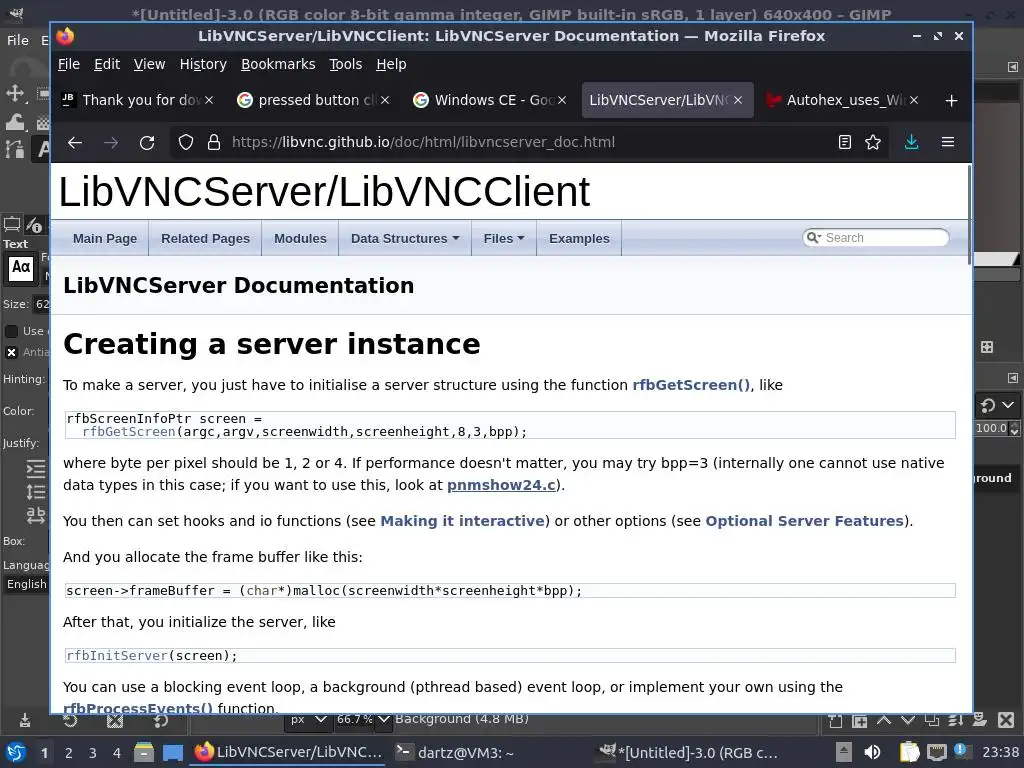1024x768 pixels.
Task: Lower layer arrow in GIMP layers panel
Action: [908, 720]
